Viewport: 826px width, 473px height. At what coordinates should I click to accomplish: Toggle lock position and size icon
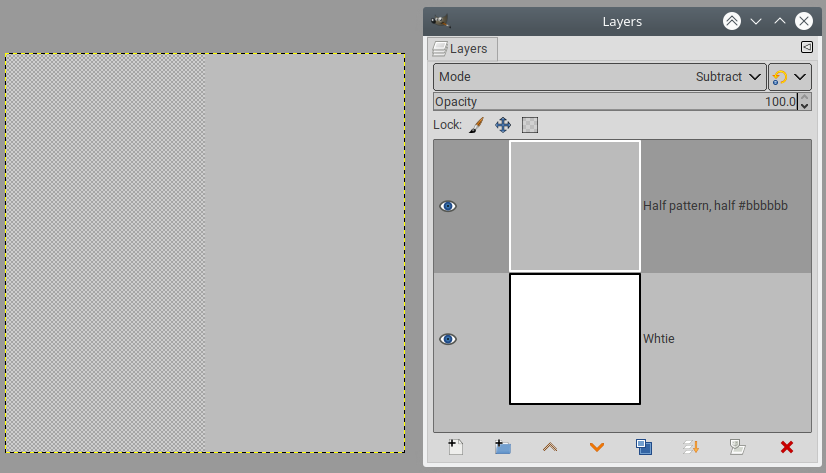503,125
